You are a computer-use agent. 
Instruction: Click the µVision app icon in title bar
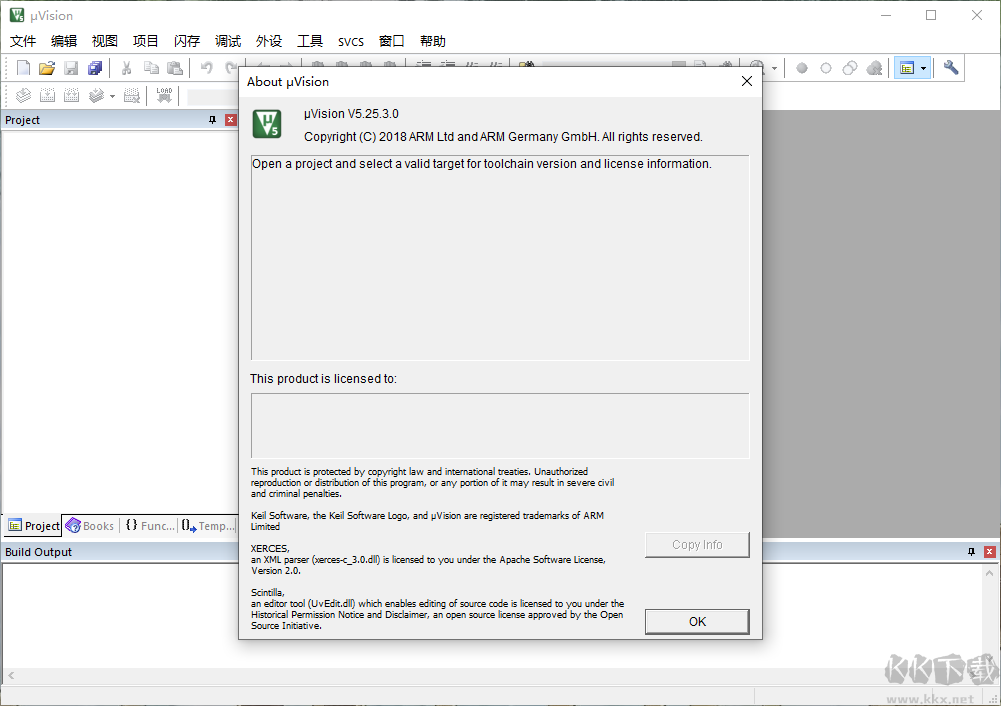pos(17,15)
